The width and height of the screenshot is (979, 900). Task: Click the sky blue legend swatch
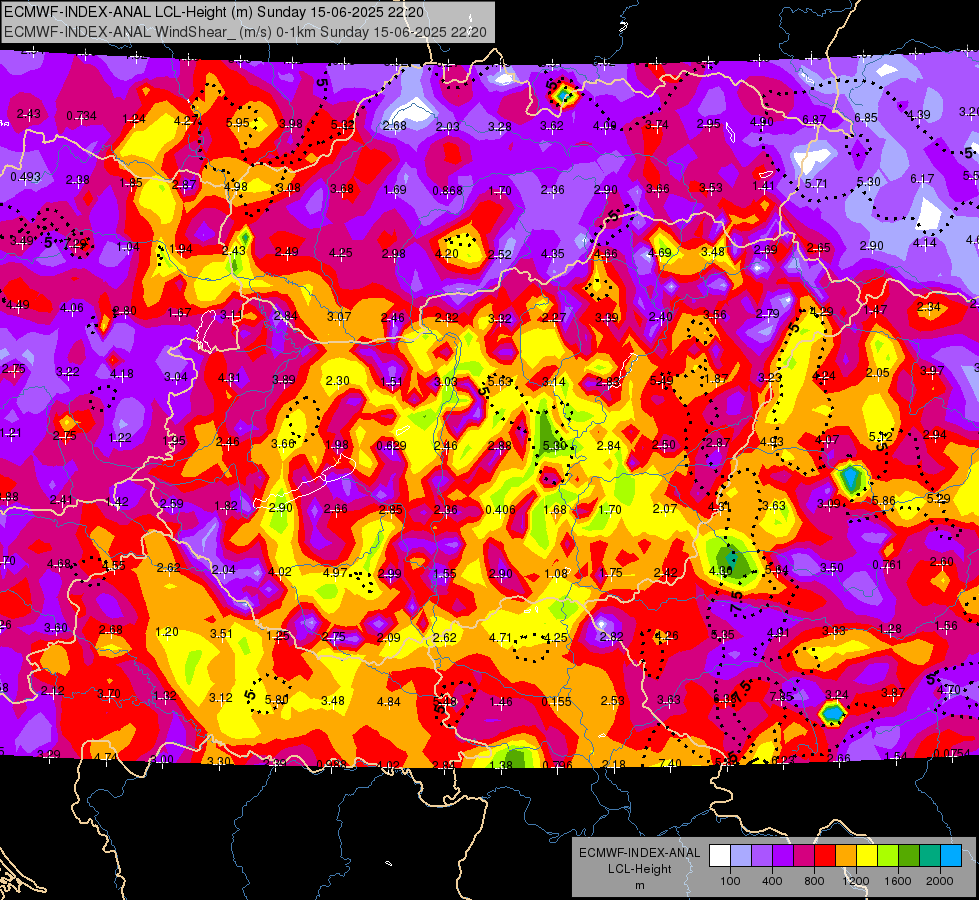tap(951, 856)
